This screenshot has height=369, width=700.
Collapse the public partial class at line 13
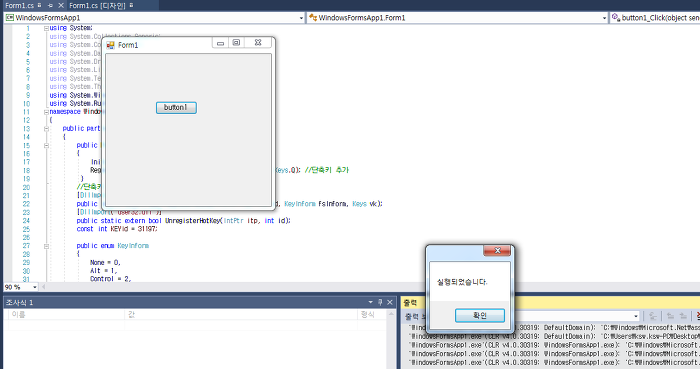pyautogui.click(x=46, y=129)
